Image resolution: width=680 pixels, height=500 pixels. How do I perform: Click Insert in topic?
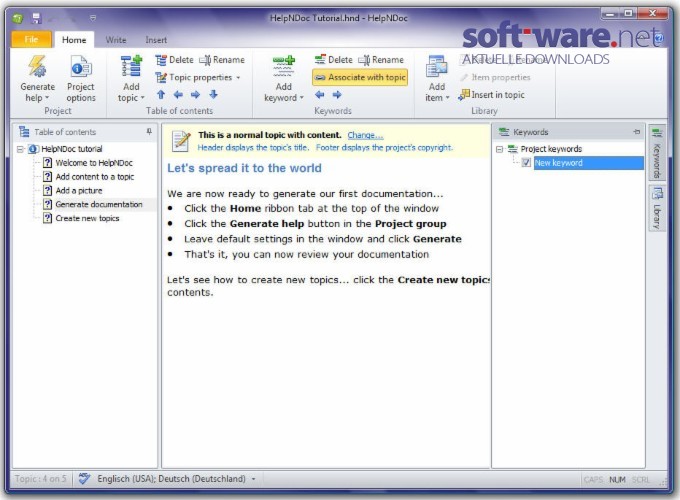492,95
